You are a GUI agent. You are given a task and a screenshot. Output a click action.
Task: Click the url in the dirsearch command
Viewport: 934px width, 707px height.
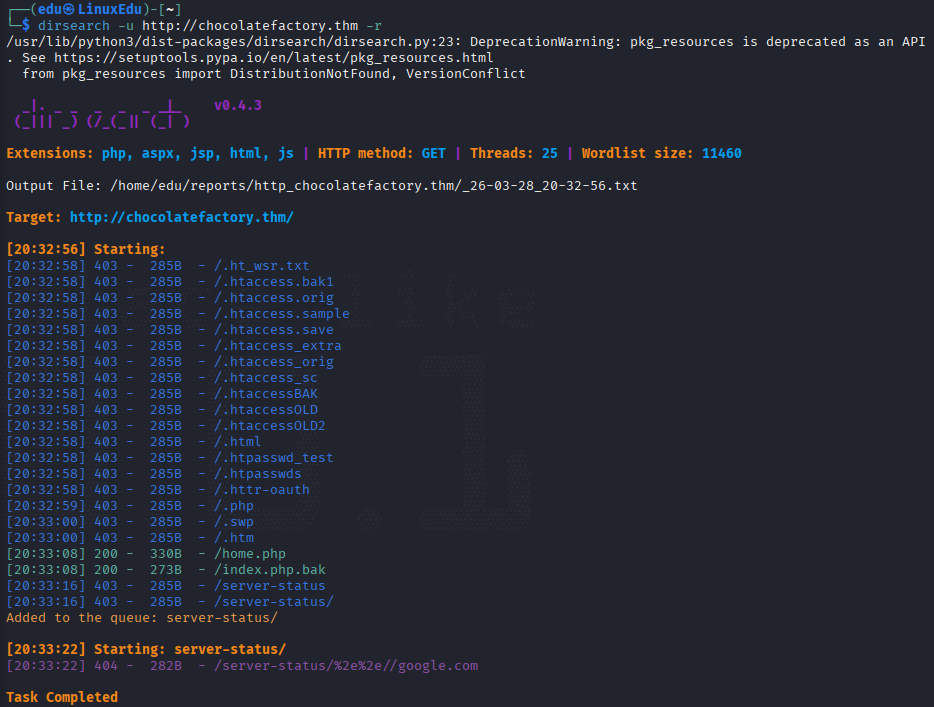[250, 26]
